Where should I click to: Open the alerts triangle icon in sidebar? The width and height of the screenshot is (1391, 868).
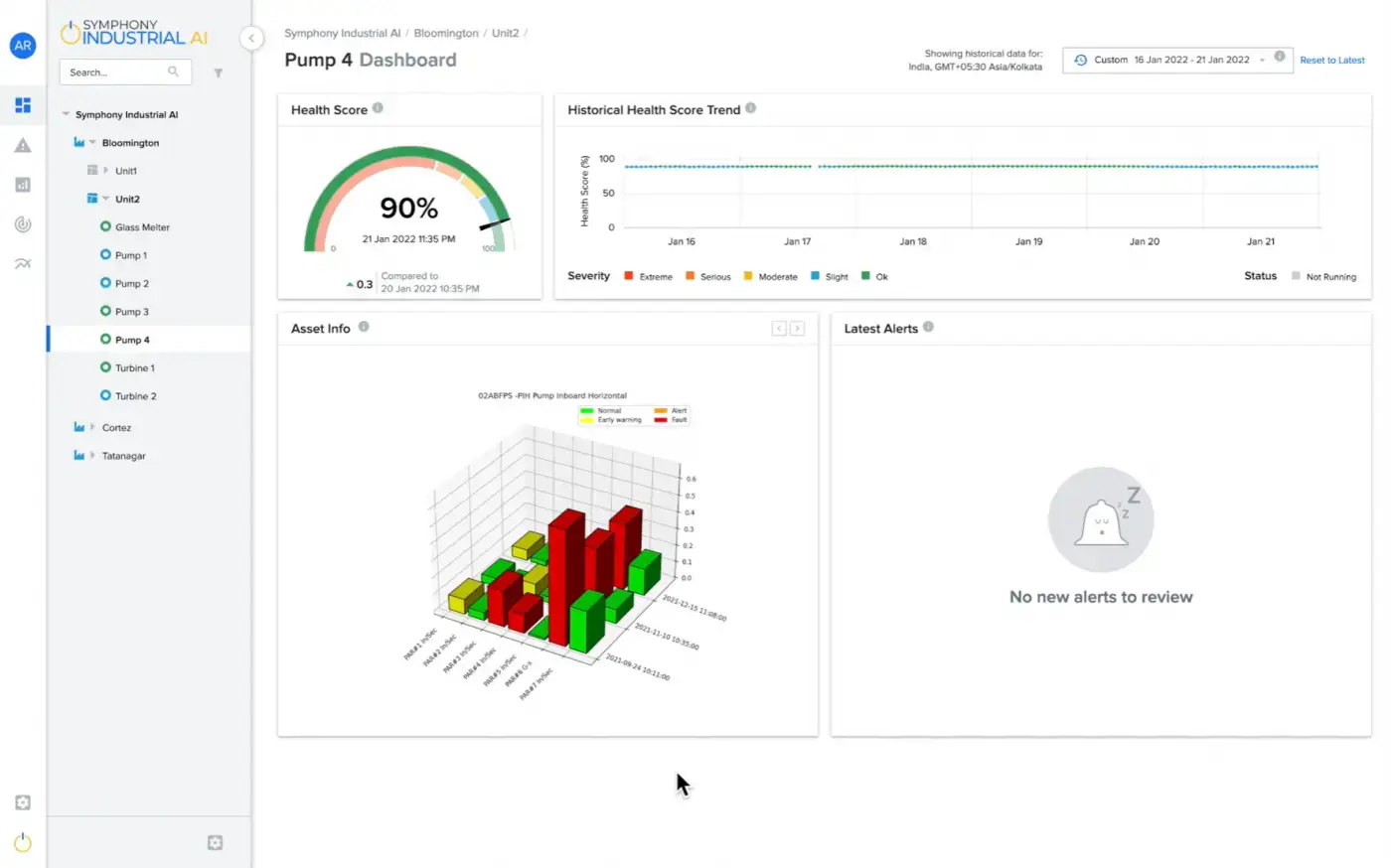[x=23, y=146]
